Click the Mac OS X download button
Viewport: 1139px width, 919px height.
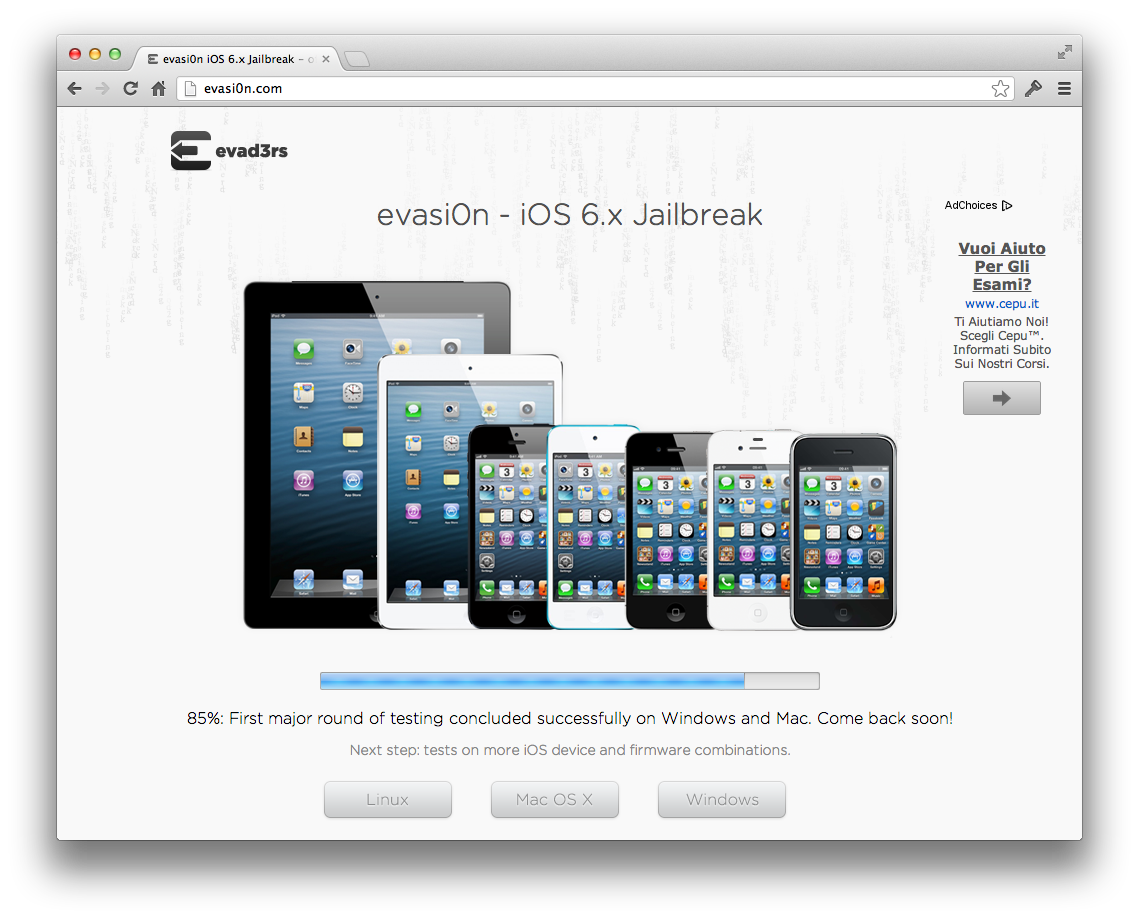tap(554, 800)
